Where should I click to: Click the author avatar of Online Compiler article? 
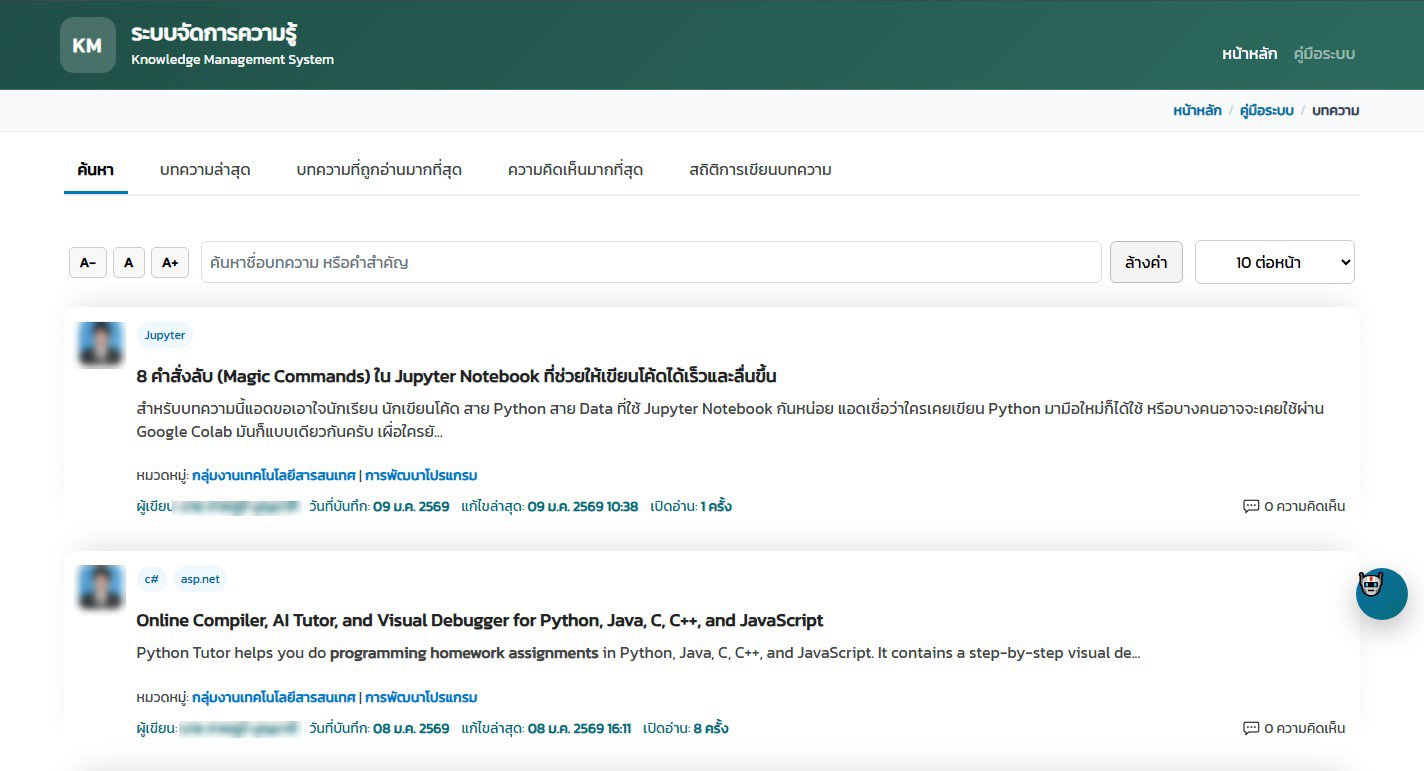click(100, 588)
